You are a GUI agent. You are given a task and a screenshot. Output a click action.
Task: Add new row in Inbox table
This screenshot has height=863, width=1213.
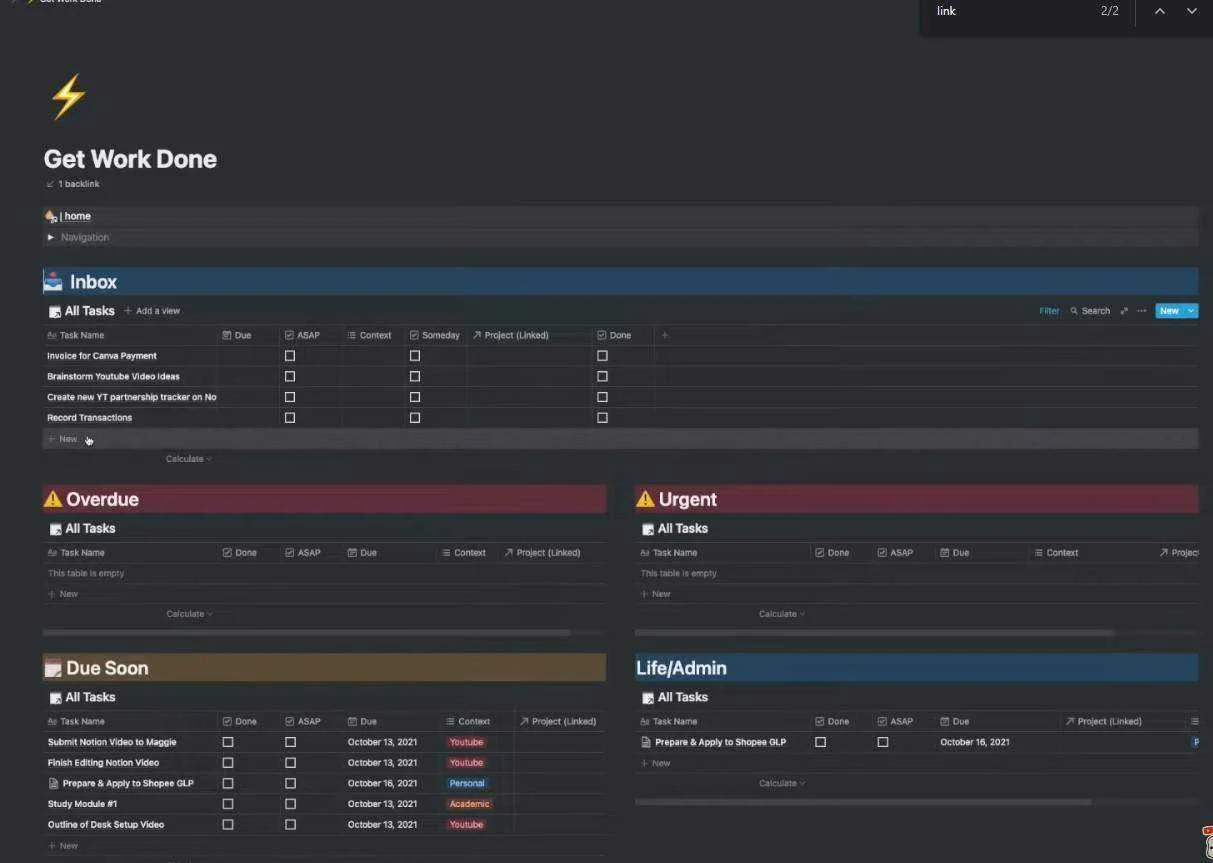click(x=620, y=439)
